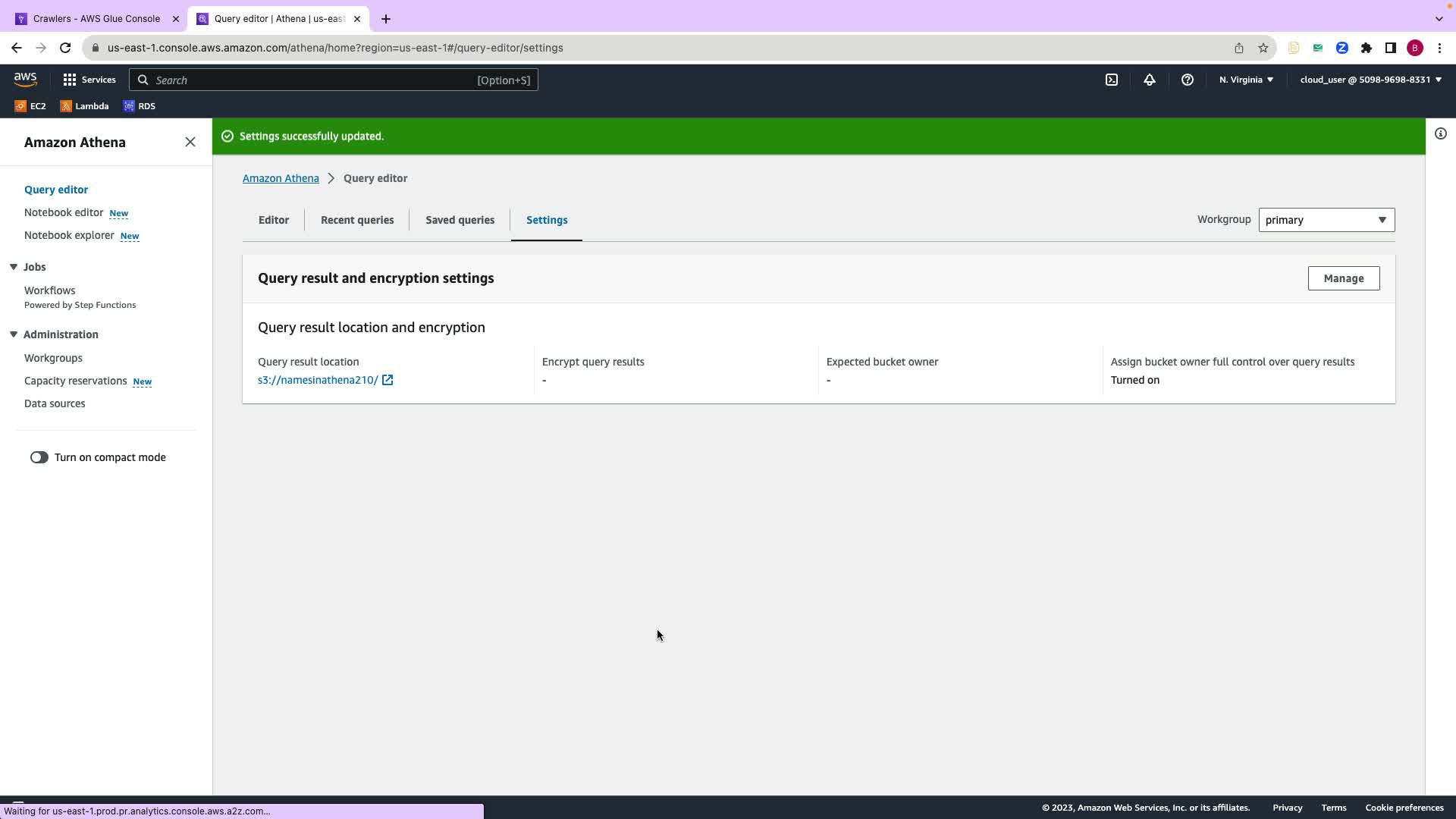Open the AWS support help icon
This screenshot has width=1456, height=819.
[x=1188, y=80]
